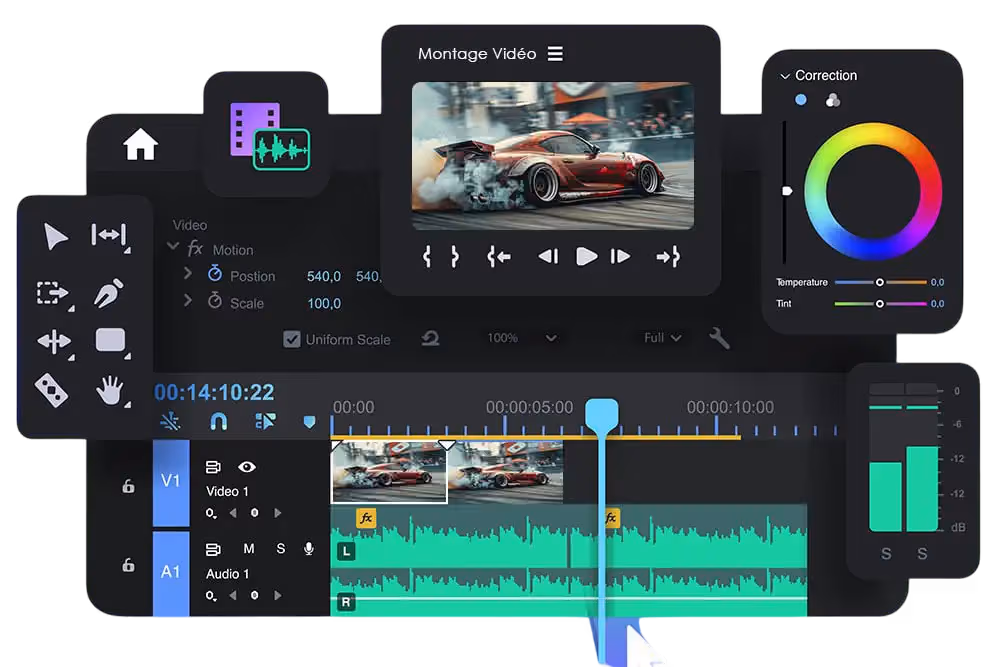The width and height of the screenshot is (1000, 667).
Task: Click the Home icon
Action: point(141,144)
